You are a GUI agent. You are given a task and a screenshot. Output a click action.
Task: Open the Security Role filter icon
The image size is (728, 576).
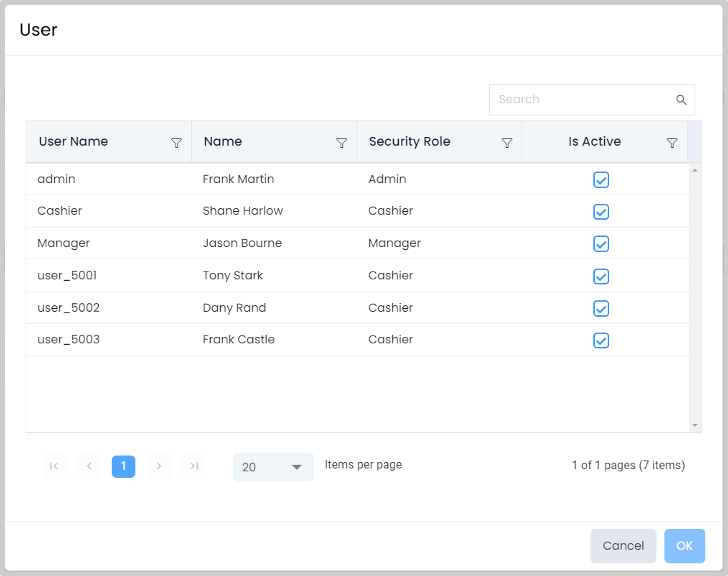pos(507,143)
